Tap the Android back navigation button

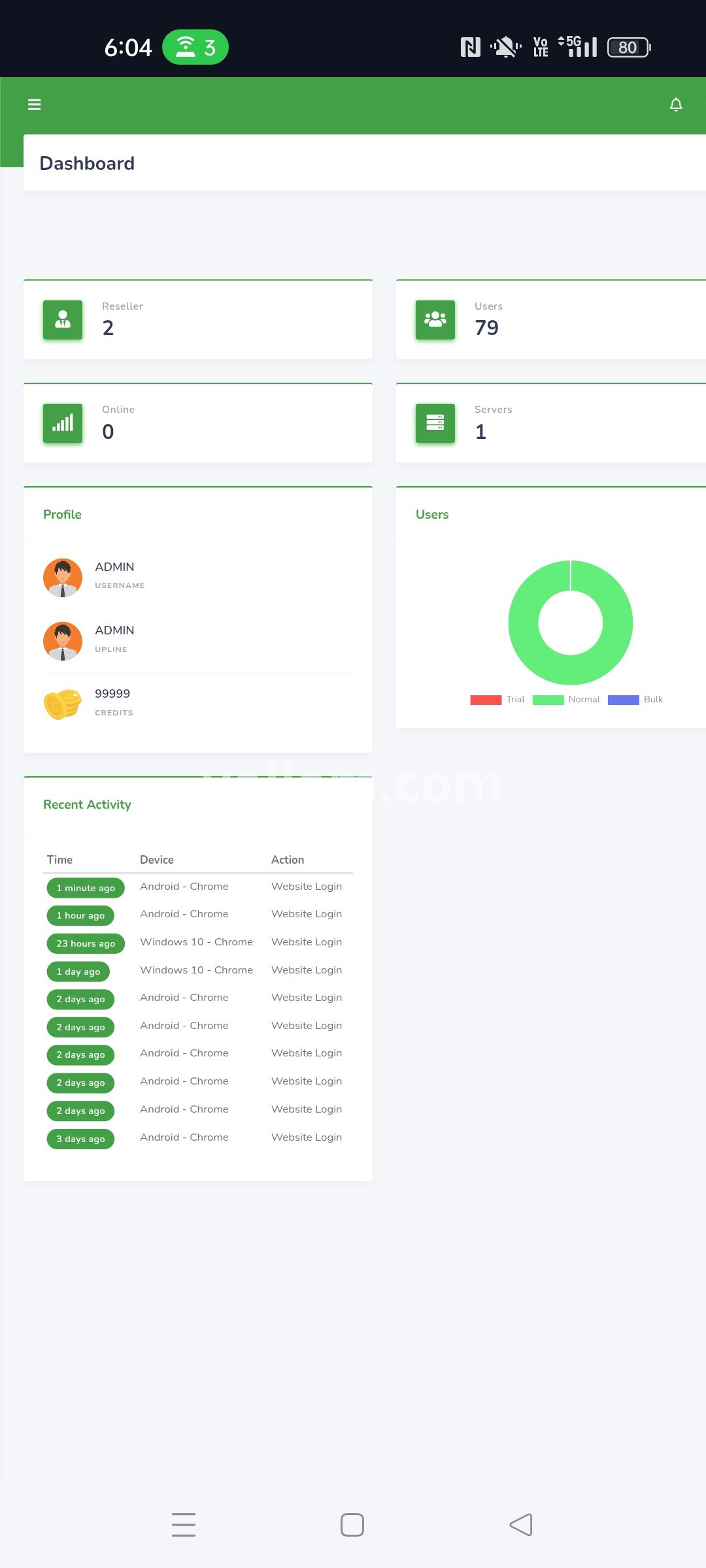pyautogui.click(x=521, y=1525)
